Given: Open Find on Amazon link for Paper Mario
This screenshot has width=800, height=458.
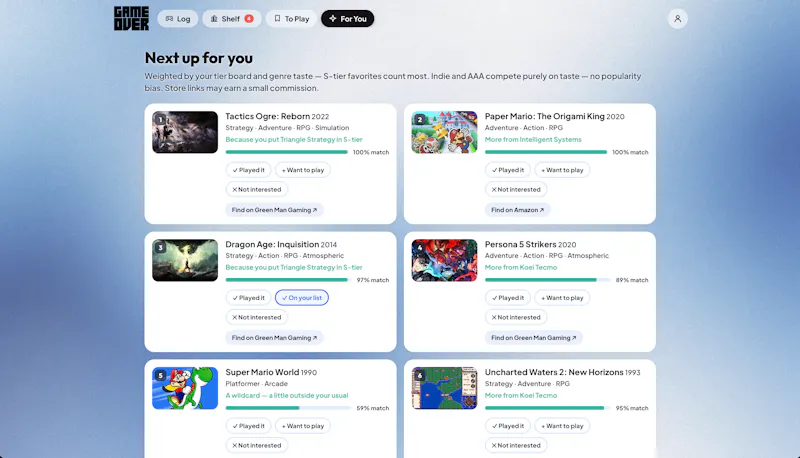Looking at the screenshot, I should (517, 210).
